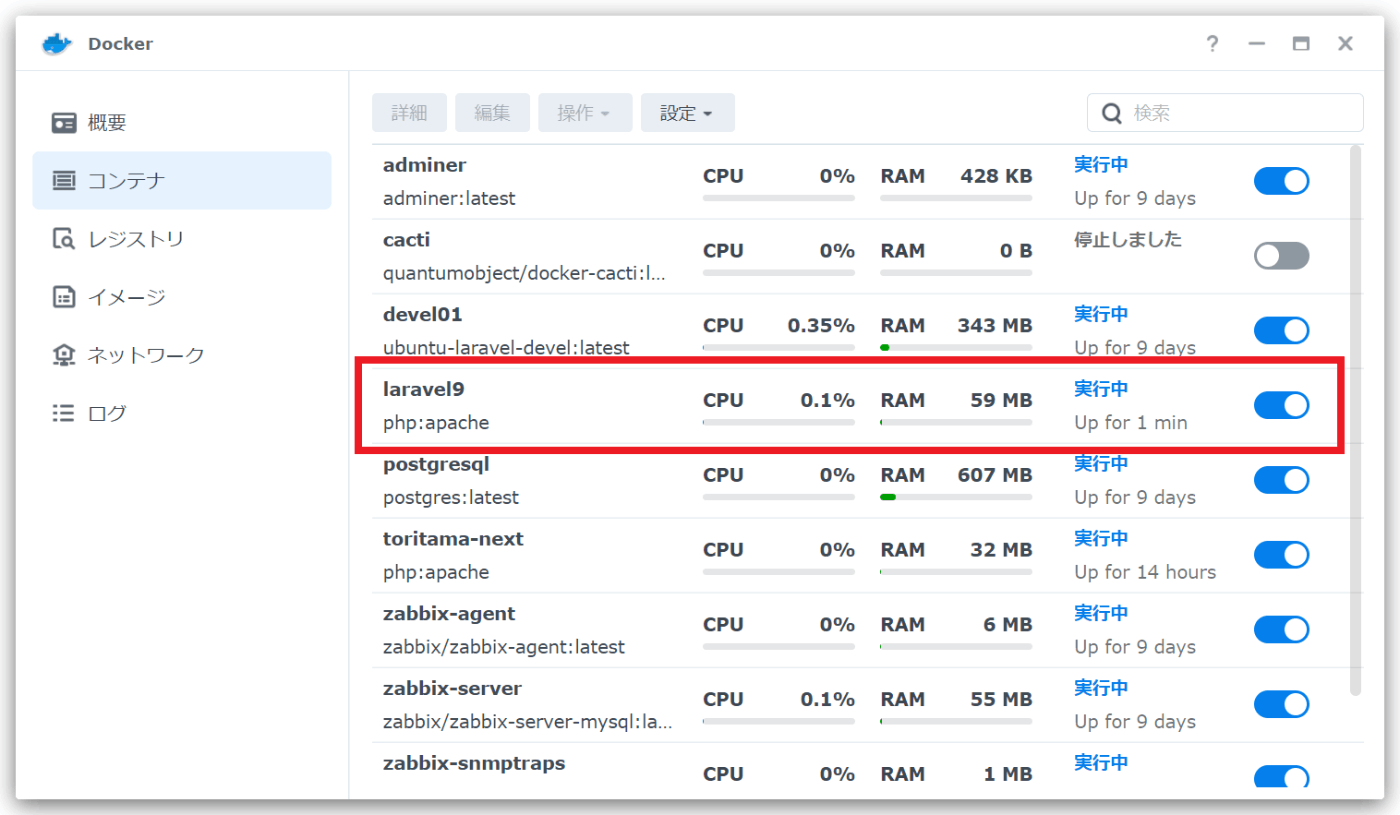Click the ubuntu-laravel-devel:latest image text
1400x815 pixels.
[506, 348]
